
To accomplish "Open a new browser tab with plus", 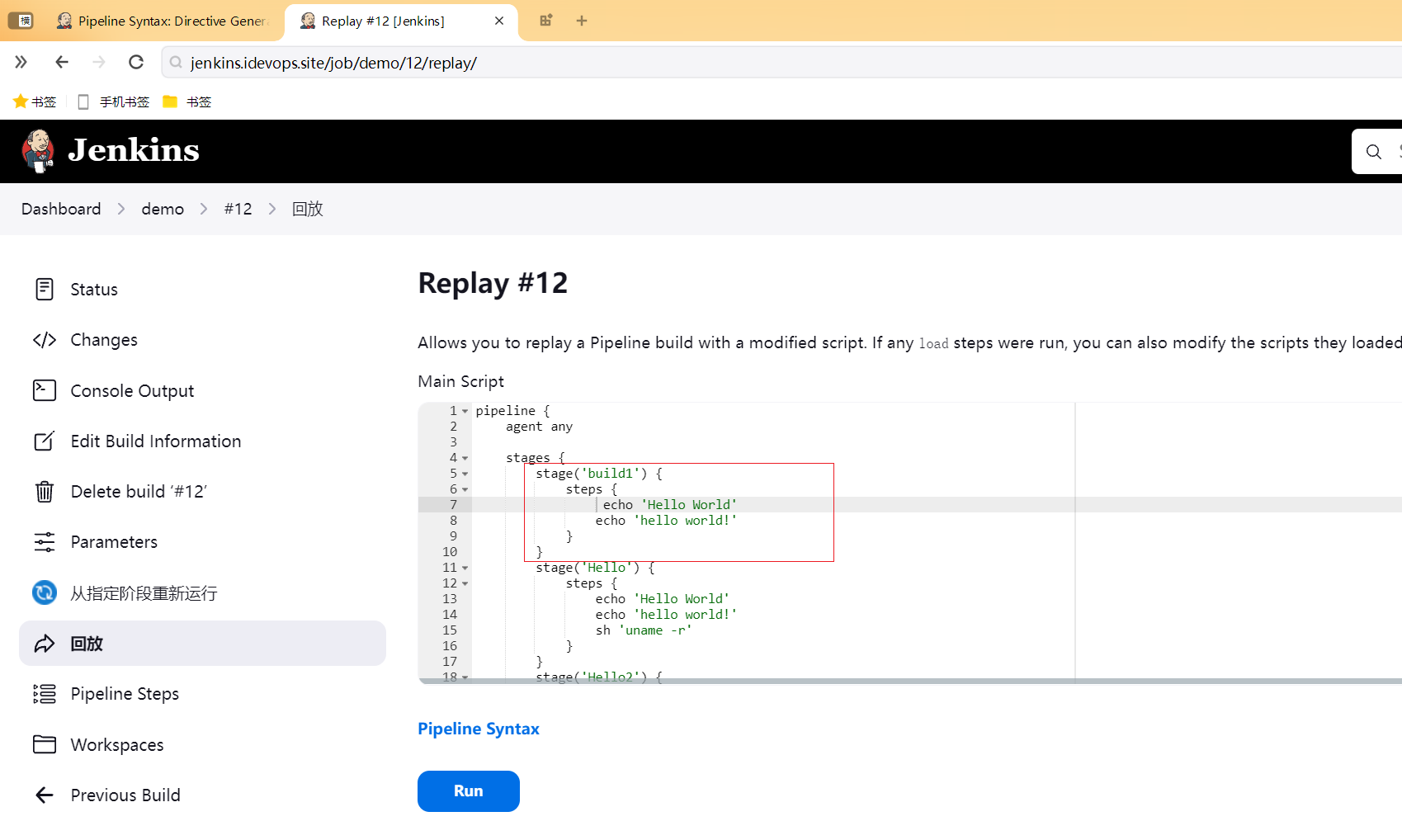I will pyautogui.click(x=582, y=21).
